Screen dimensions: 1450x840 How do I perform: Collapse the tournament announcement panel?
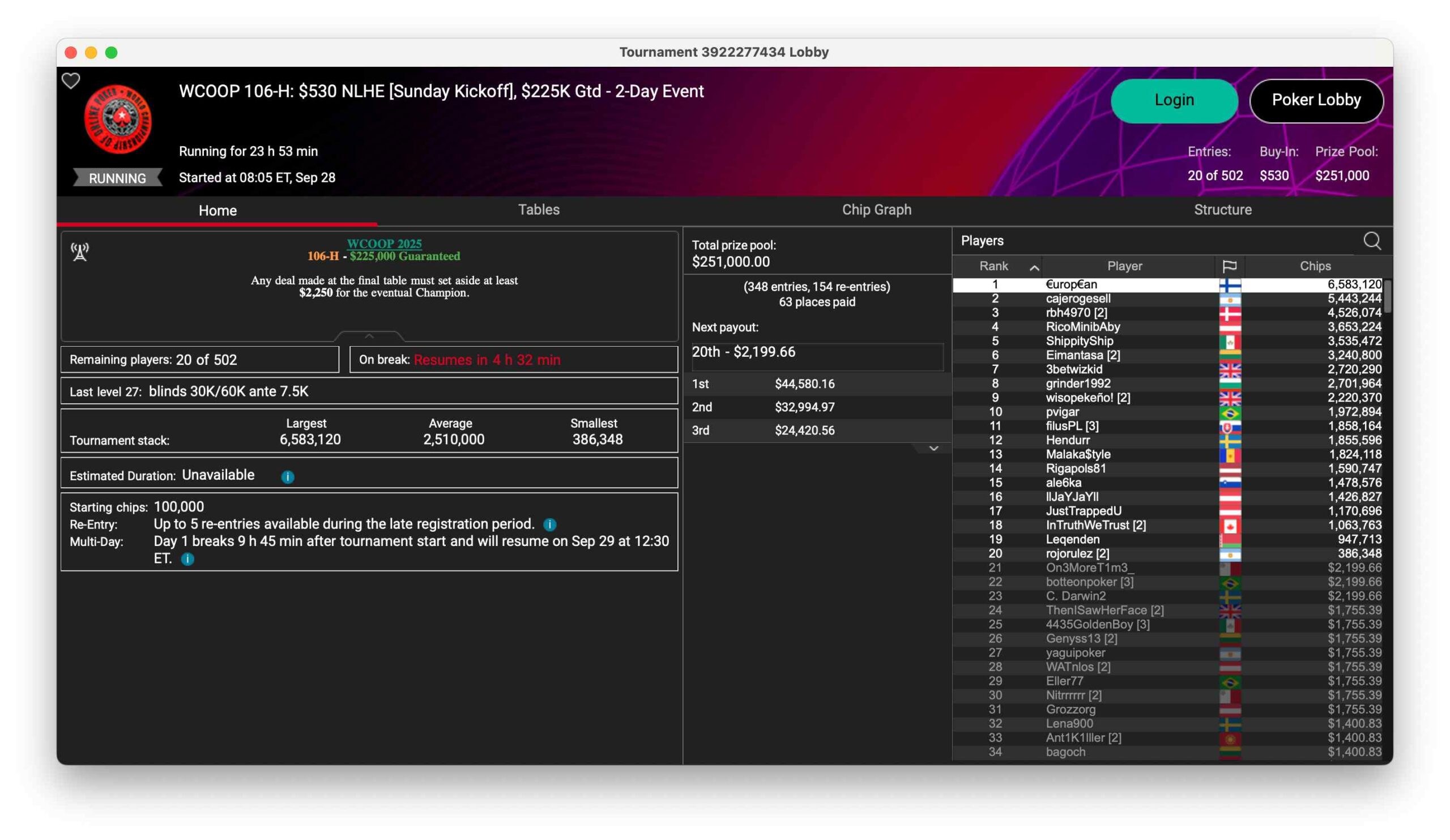pos(369,336)
